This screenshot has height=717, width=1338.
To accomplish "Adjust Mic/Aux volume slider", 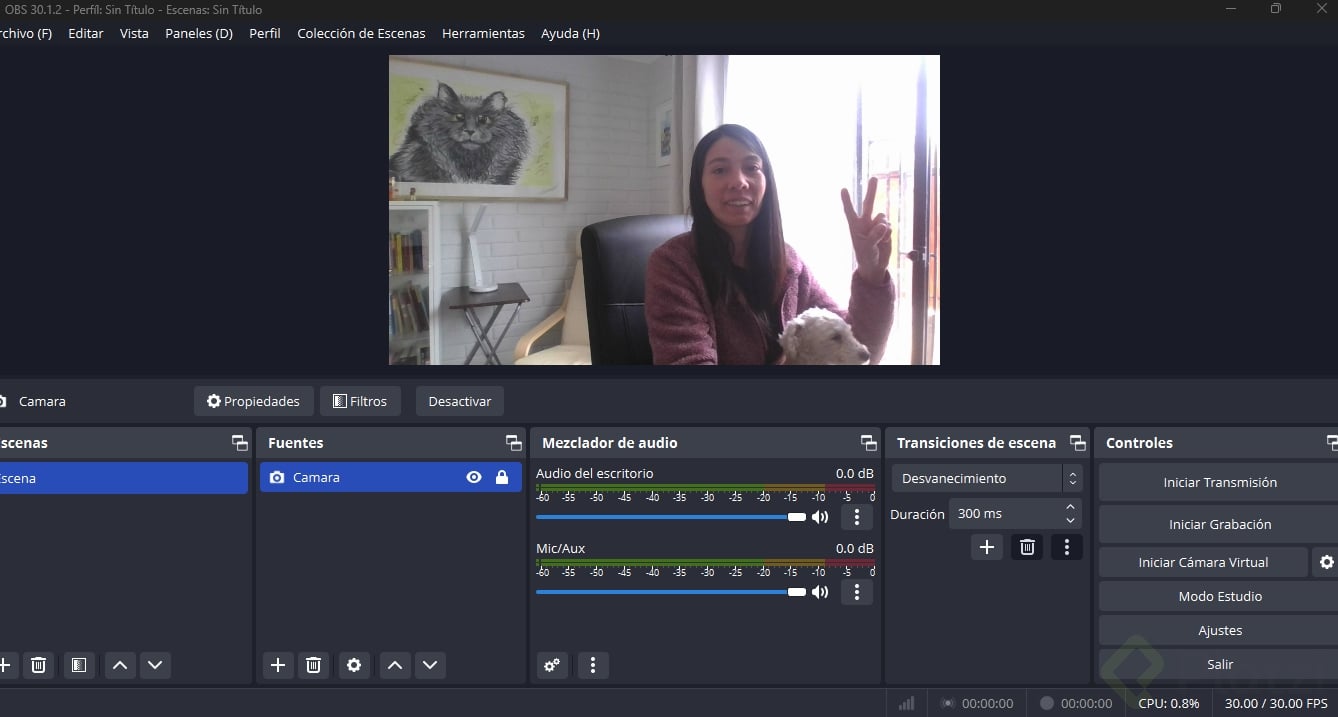I will [671, 592].
